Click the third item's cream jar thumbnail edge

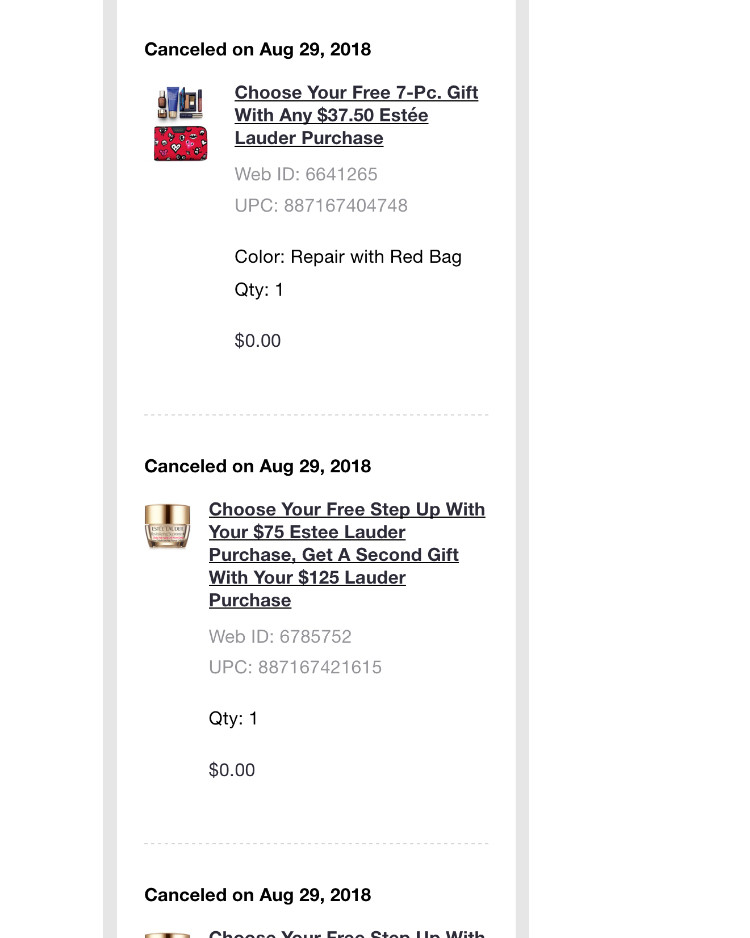coord(167,935)
